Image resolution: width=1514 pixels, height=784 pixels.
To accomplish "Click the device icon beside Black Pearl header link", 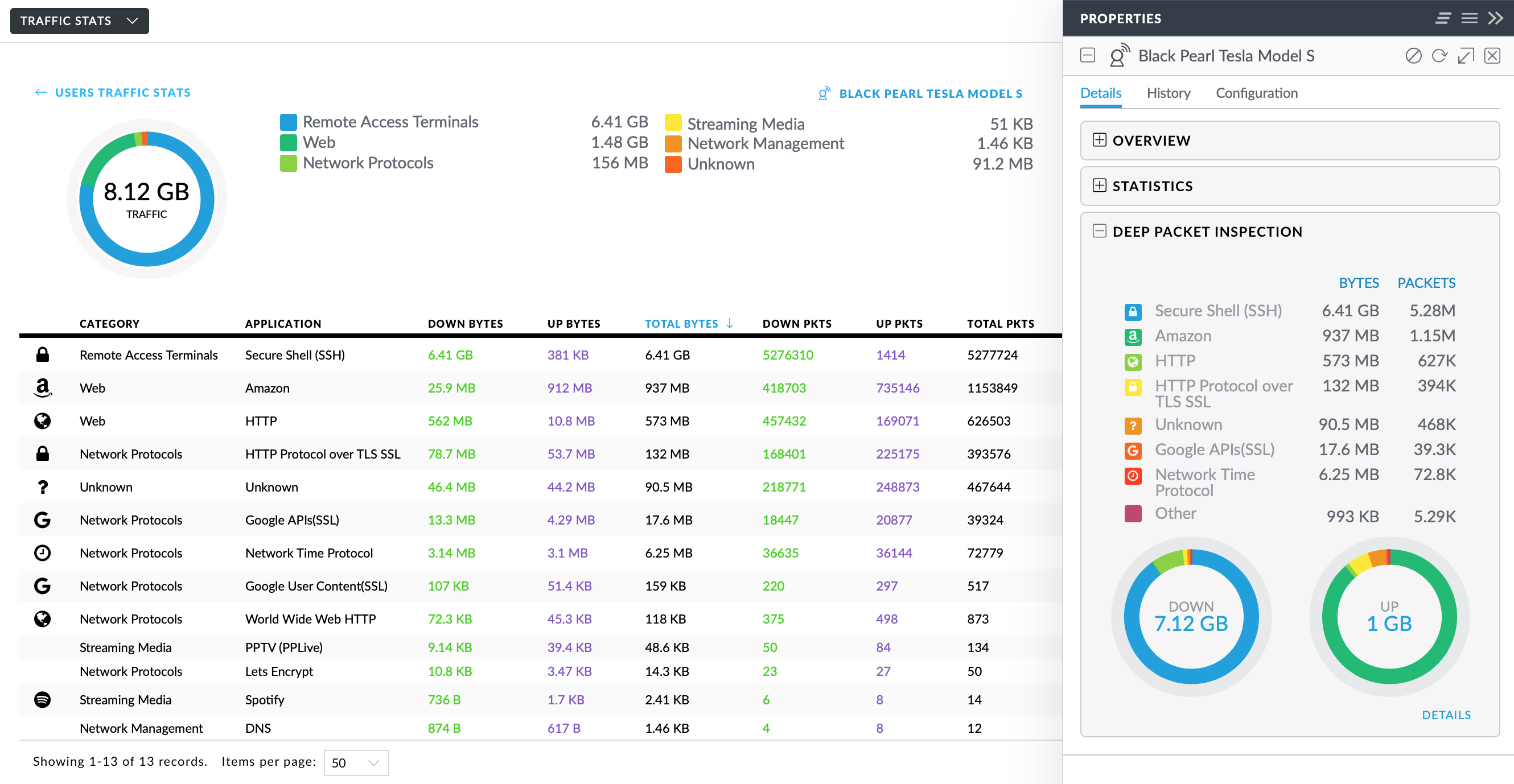I will [824, 93].
